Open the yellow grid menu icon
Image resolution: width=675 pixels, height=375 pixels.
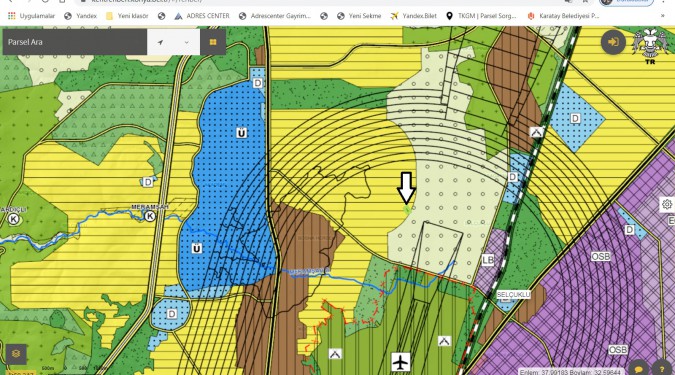coord(213,42)
